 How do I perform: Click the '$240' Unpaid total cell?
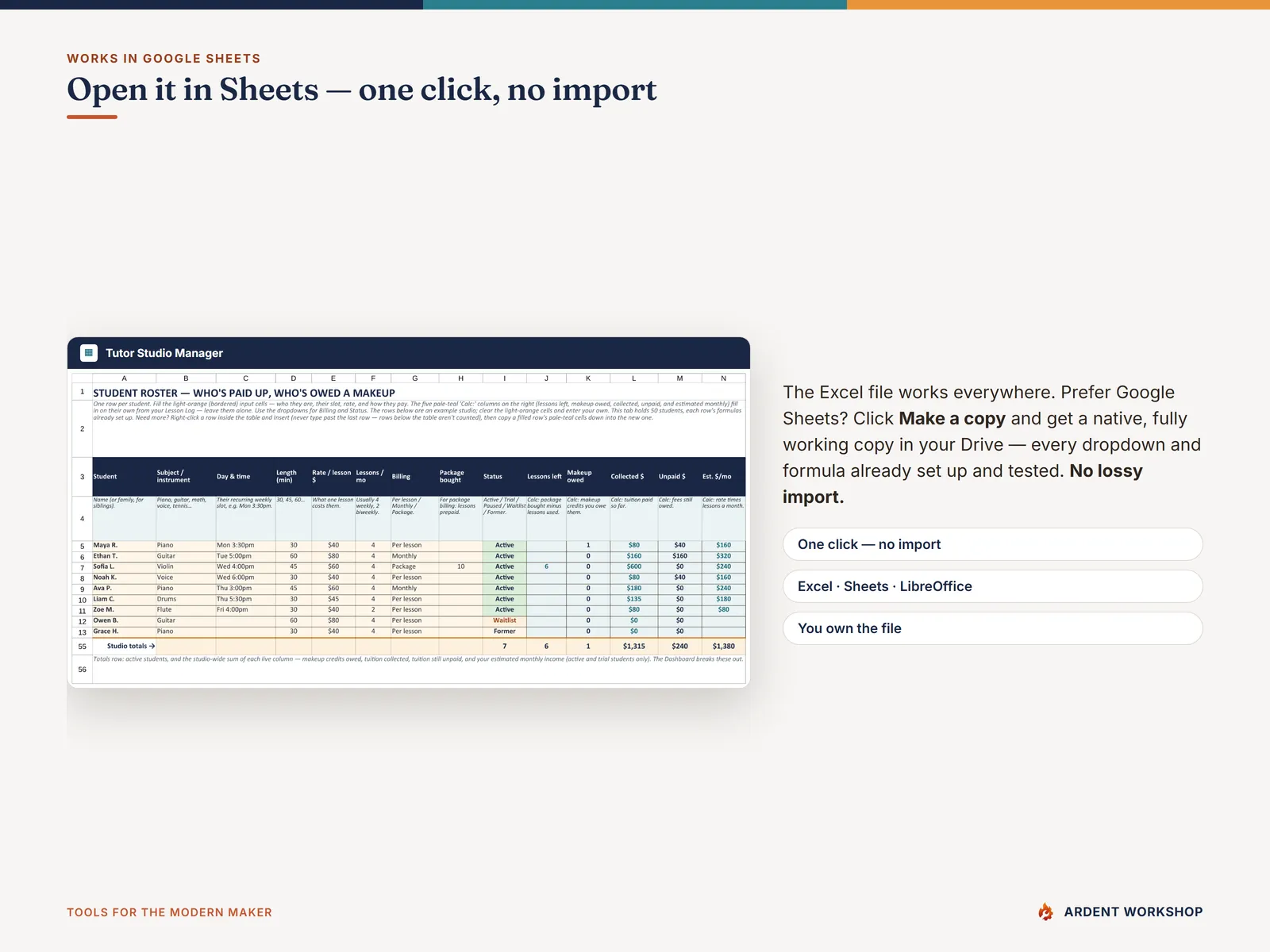coord(679,647)
